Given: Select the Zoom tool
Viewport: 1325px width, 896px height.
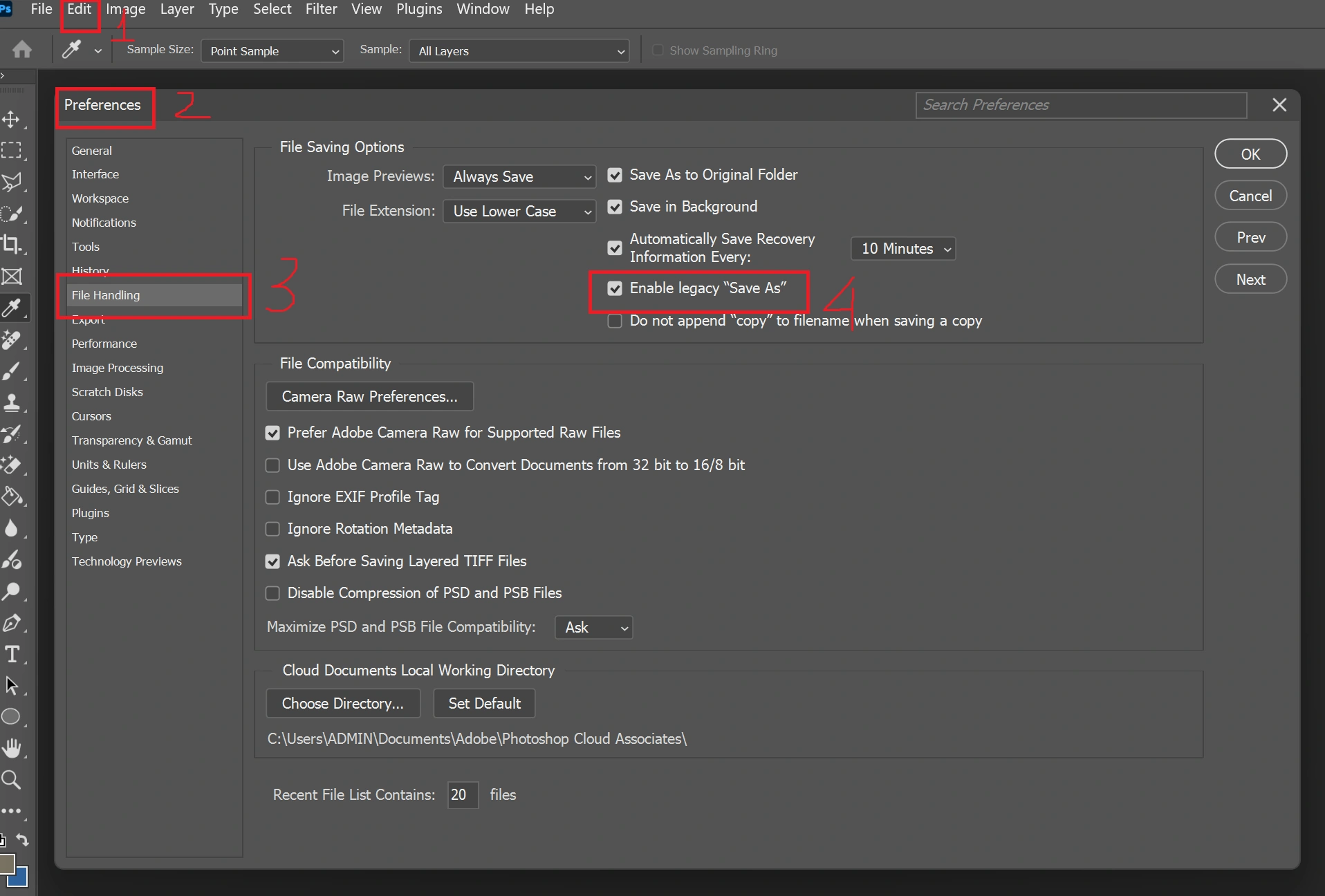Looking at the screenshot, I should pyautogui.click(x=12, y=780).
